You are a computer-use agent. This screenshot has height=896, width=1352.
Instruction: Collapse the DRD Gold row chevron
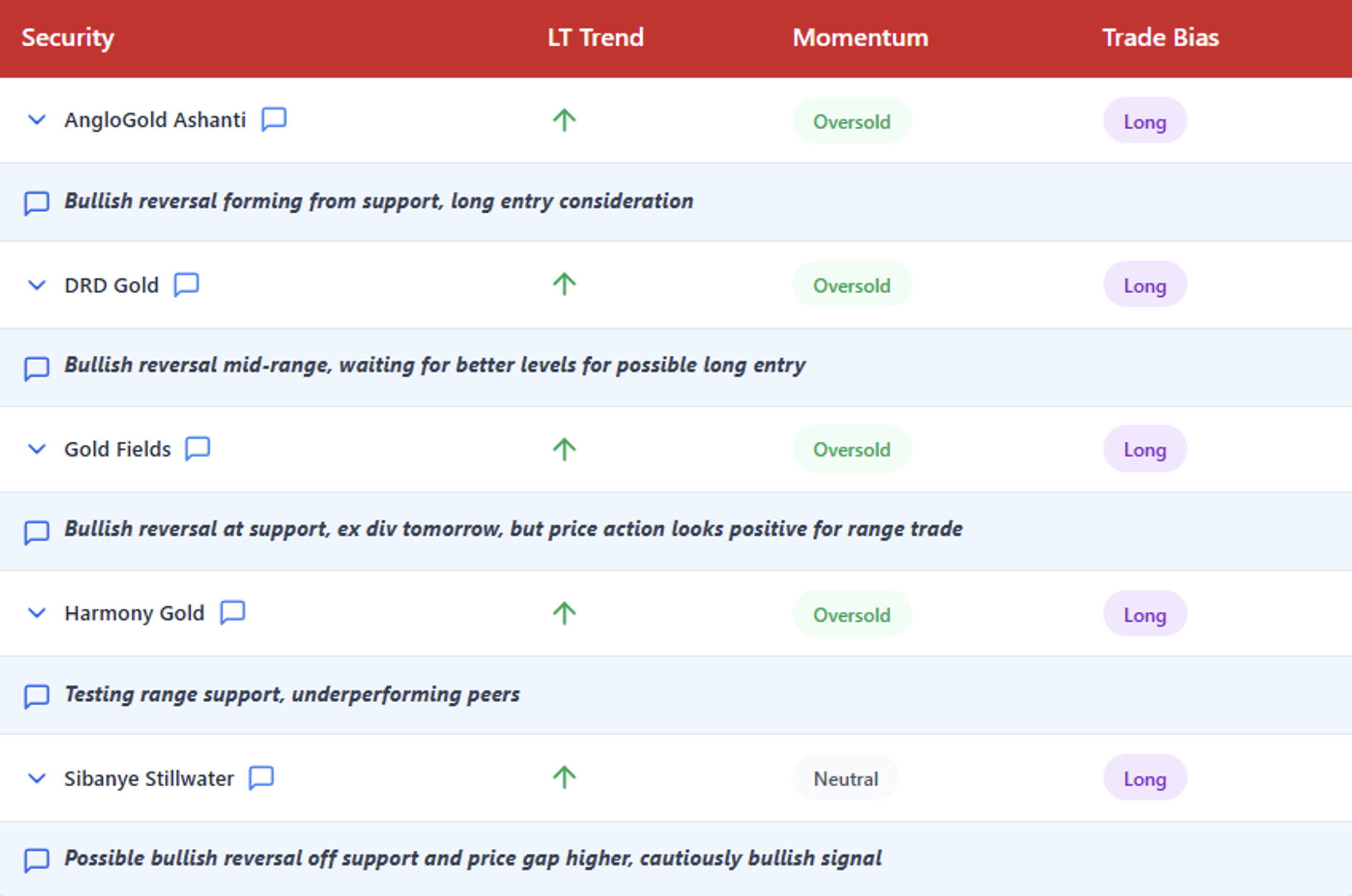point(37,285)
